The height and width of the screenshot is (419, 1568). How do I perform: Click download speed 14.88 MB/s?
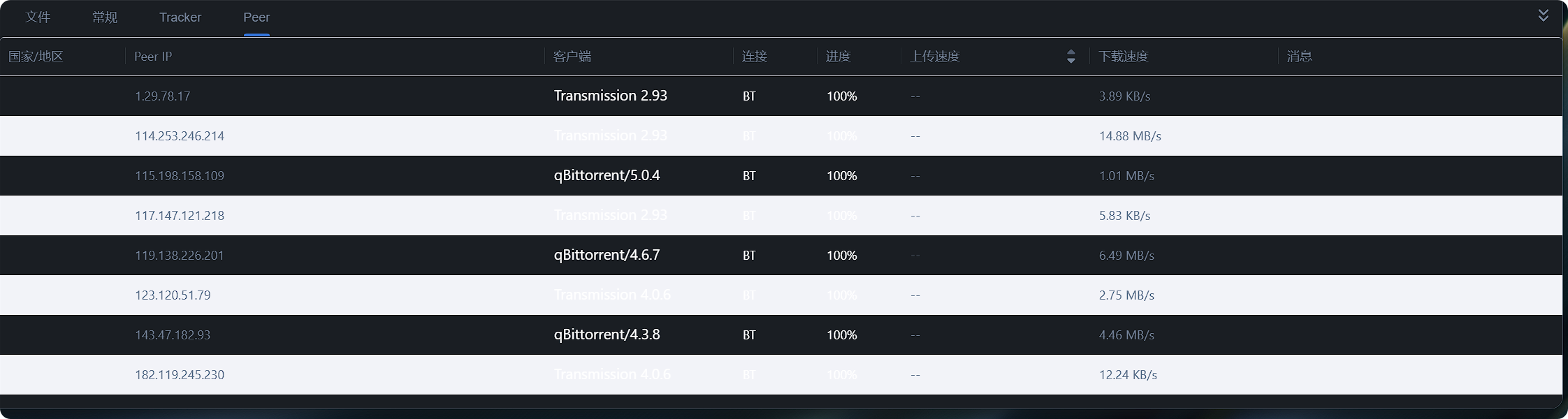(1130, 136)
